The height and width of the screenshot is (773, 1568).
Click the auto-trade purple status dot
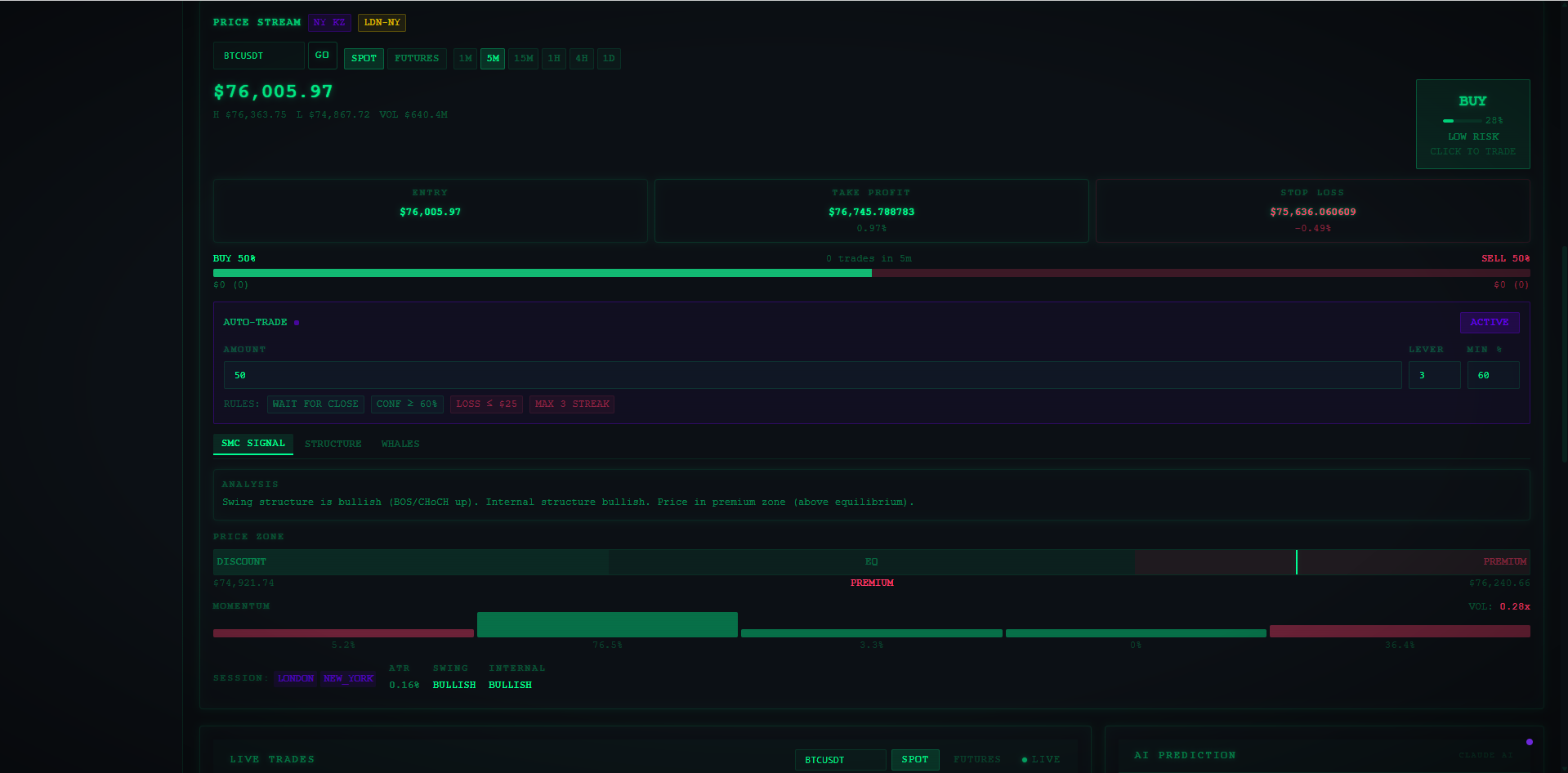(297, 323)
